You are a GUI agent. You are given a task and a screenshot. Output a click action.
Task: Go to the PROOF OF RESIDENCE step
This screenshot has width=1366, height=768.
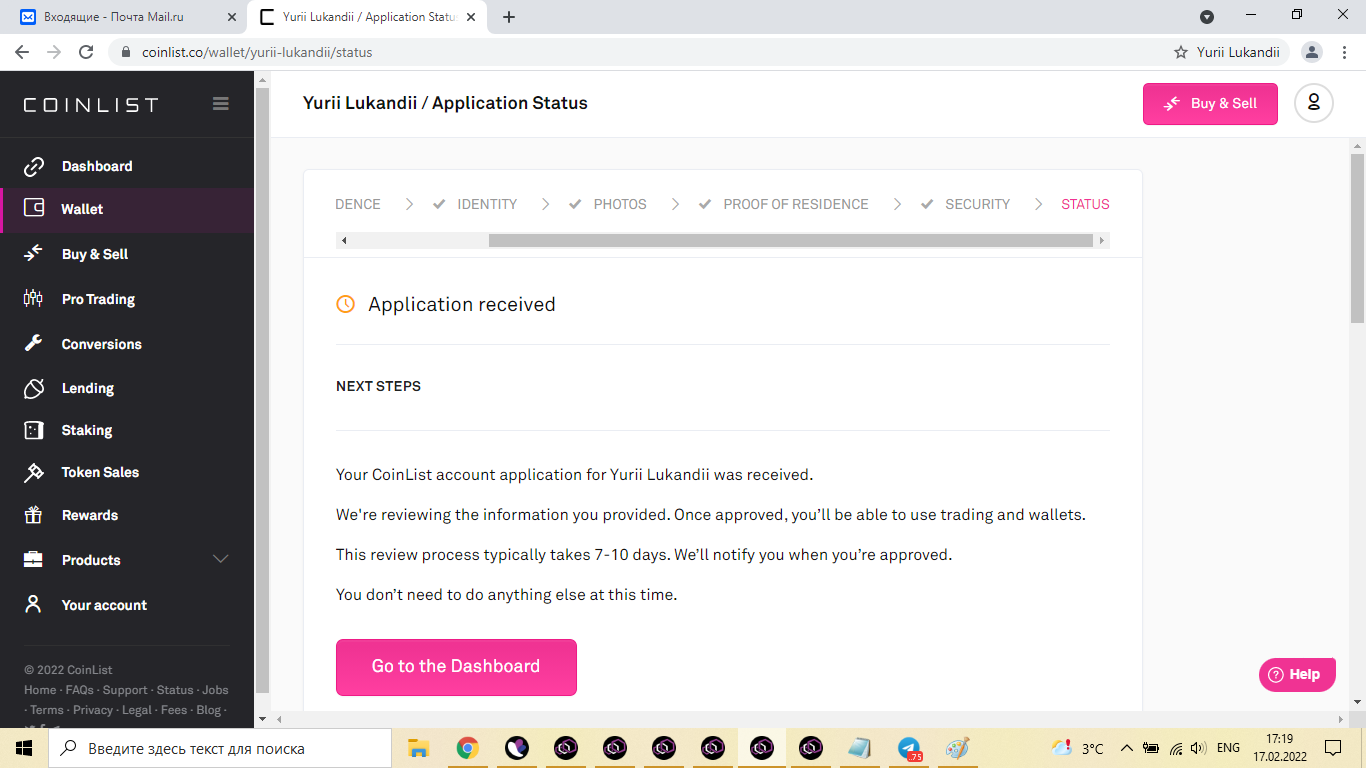796,204
